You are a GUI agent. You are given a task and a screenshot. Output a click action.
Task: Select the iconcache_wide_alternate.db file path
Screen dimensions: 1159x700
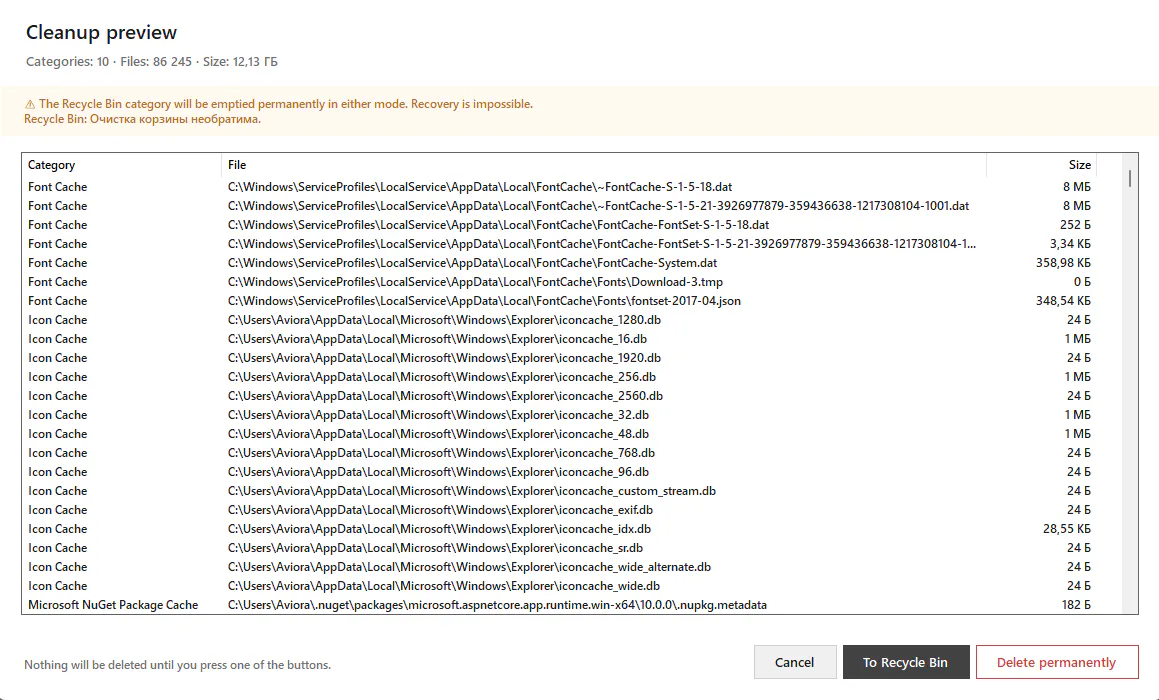(x=469, y=567)
